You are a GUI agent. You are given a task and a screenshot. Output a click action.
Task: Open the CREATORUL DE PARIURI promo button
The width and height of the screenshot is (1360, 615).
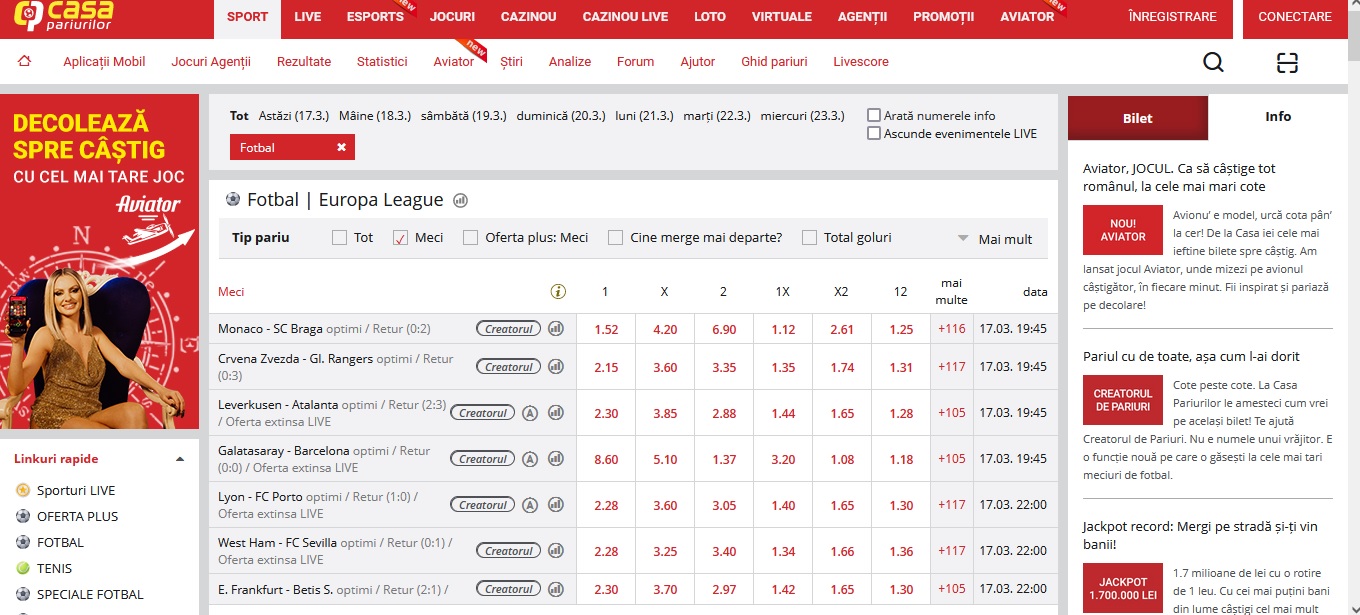click(1123, 400)
